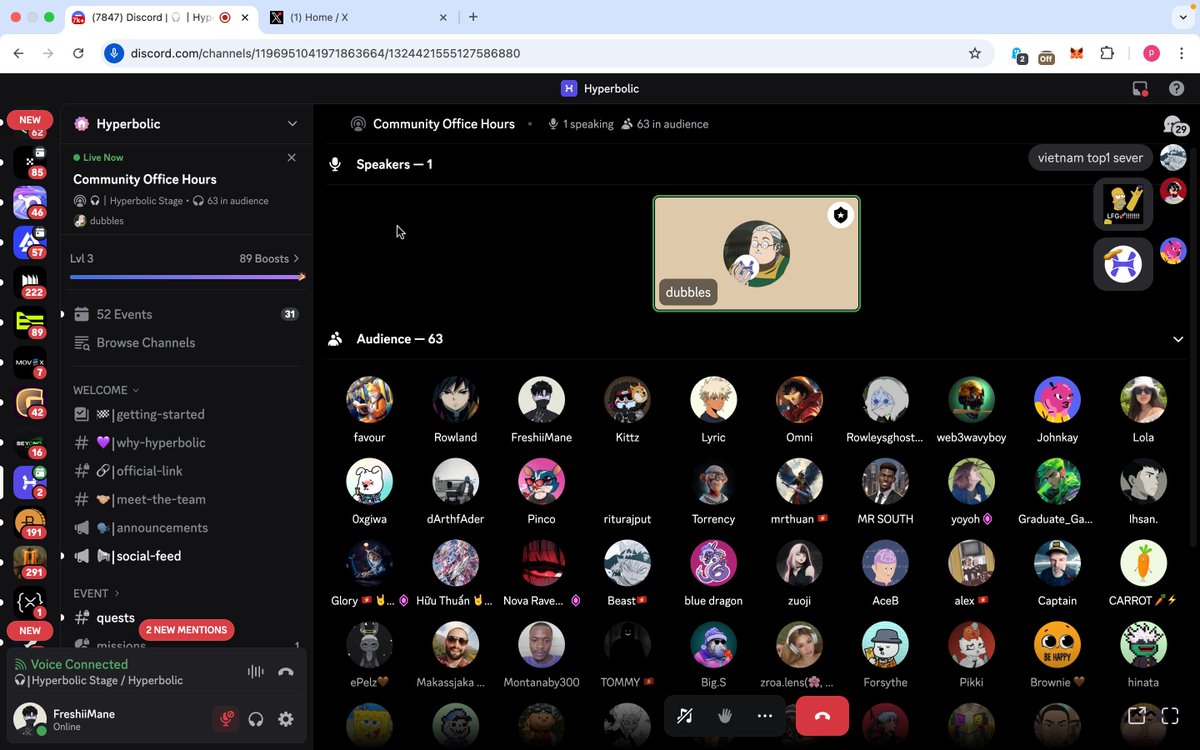The width and height of the screenshot is (1200, 750).
Task: Bookmark this page with the star icon
Action: tap(975, 53)
